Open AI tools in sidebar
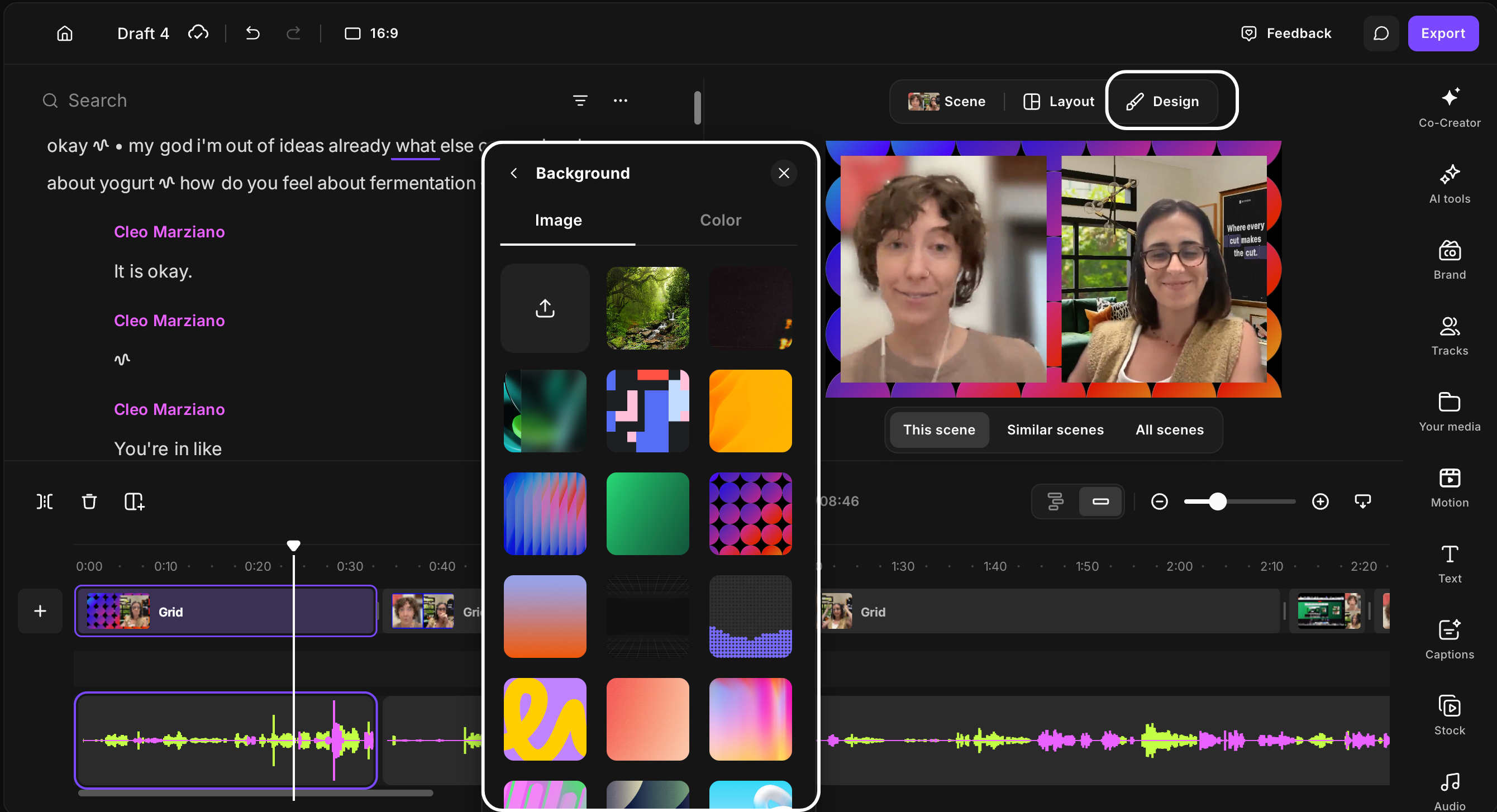The width and height of the screenshot is (1497, 812). pyautogui.click(x=1449, y=183)
